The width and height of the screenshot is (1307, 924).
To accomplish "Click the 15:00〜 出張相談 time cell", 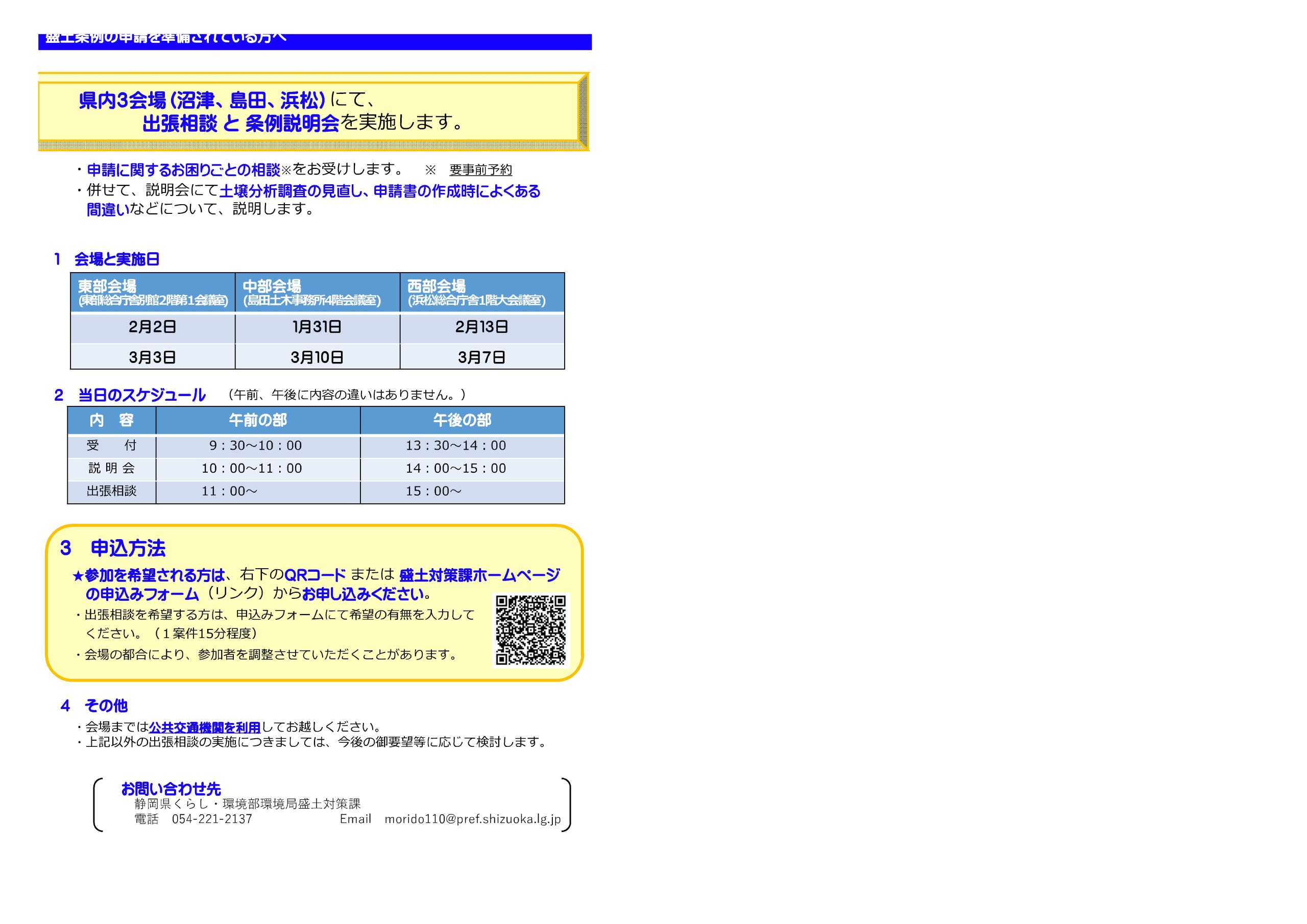I will 433,491.
